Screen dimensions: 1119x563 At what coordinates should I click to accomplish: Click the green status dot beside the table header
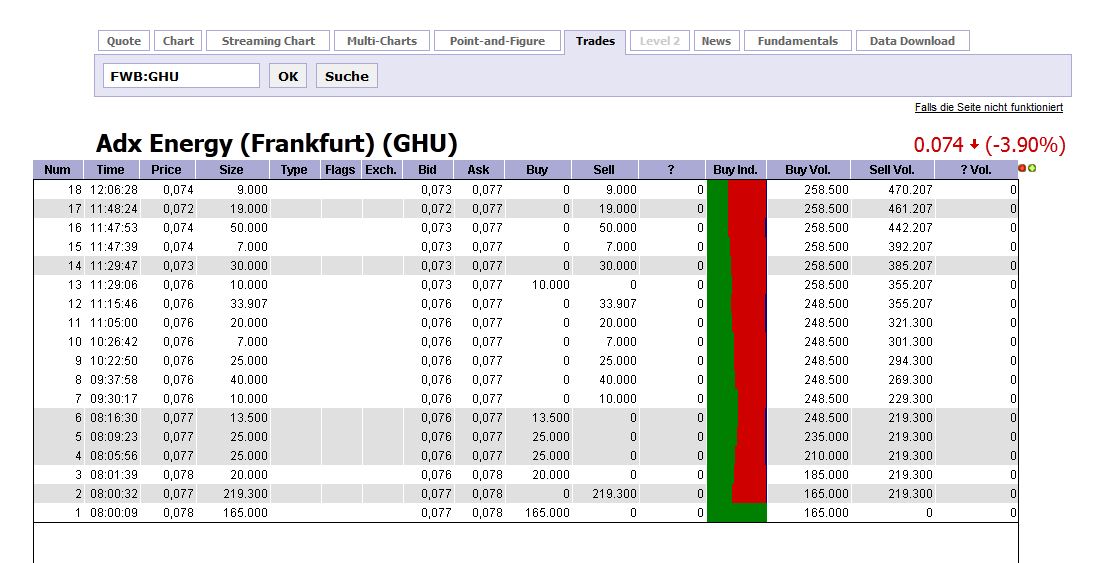pyautogui.click(x=1031, y=168)
